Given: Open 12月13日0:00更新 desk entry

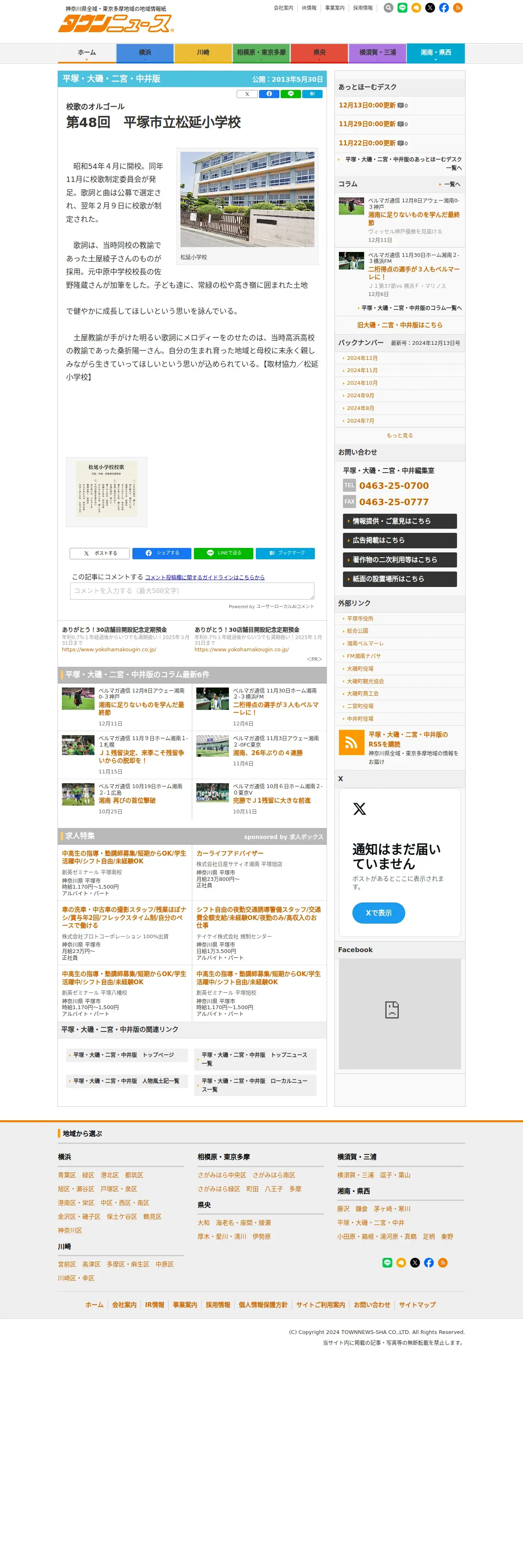Looking at the screenshot, I should (x=367, y=105).
